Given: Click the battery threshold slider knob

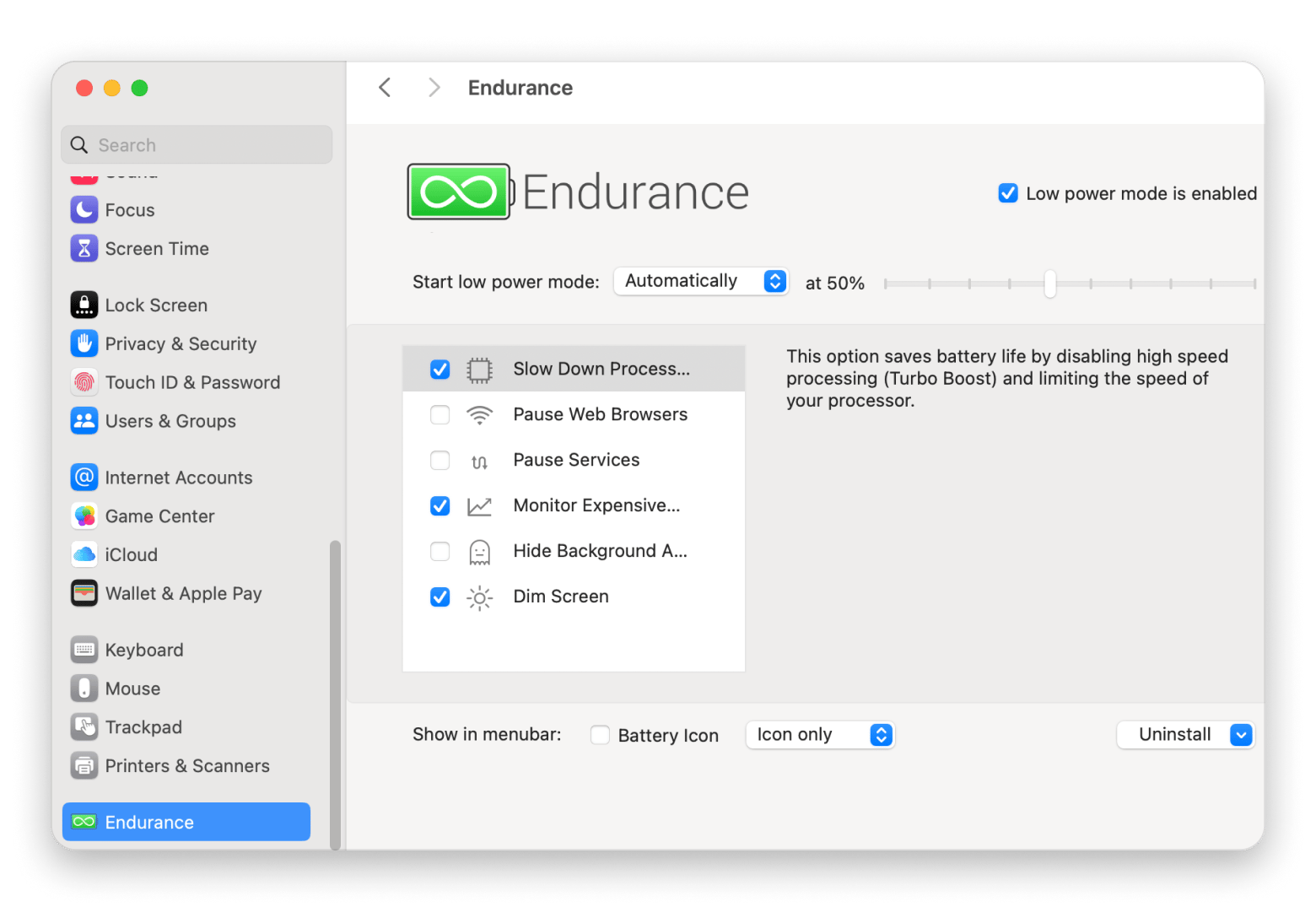Looking at the screenshot, I should pyautogui.click(x=1049, y=283).
